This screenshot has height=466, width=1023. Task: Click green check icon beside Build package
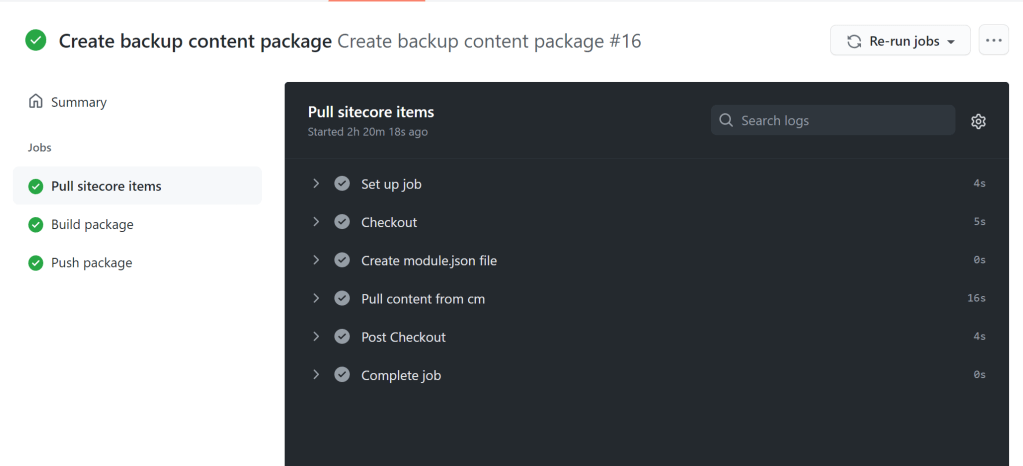click(x=36, y=225)
